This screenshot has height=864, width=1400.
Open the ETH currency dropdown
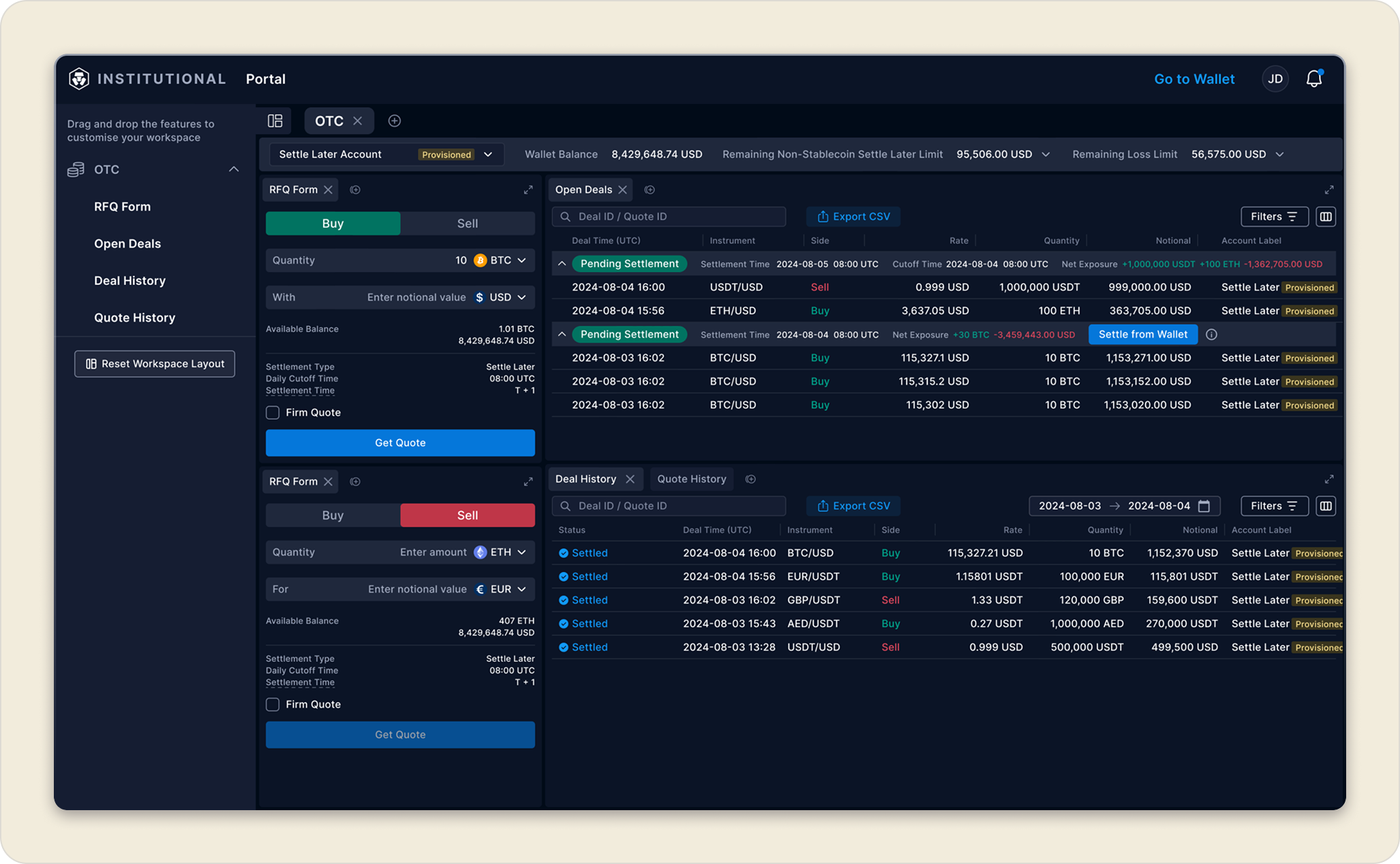[500, 552]
